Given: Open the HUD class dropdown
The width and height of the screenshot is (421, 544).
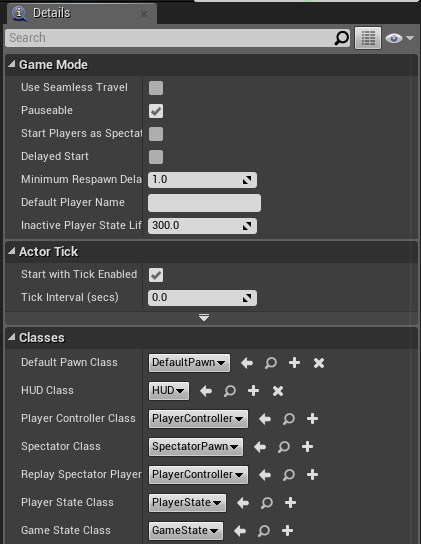Looking at the screenshot, I should click(169, 391).
